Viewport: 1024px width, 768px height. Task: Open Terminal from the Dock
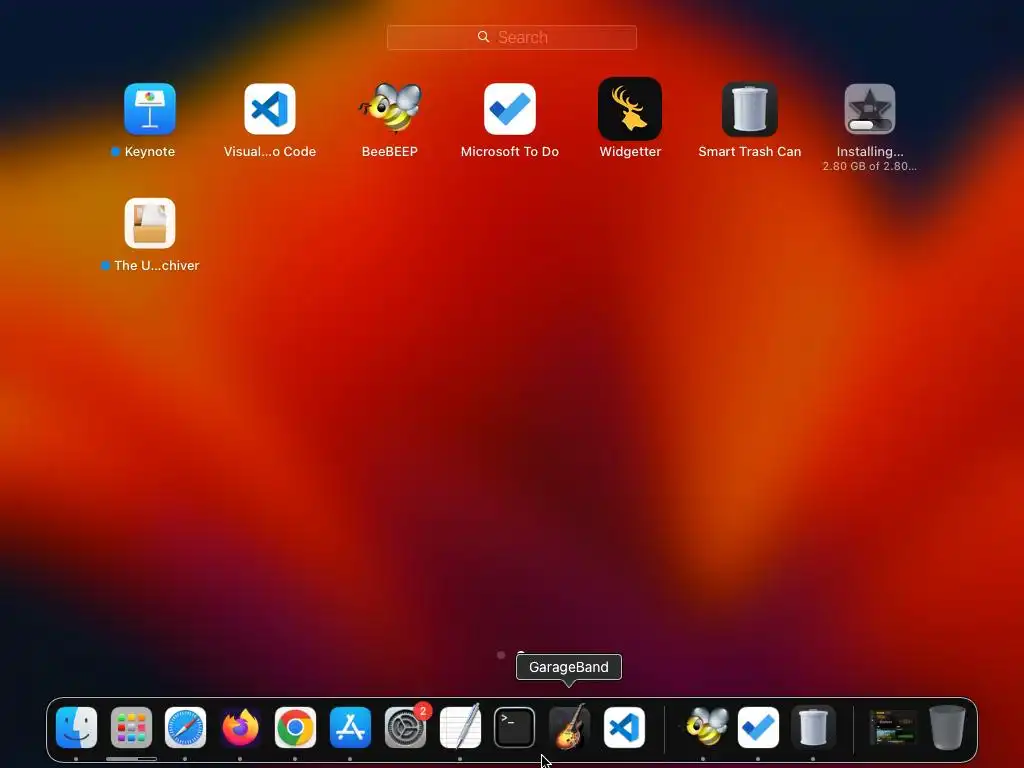click(x=515, y=728)
